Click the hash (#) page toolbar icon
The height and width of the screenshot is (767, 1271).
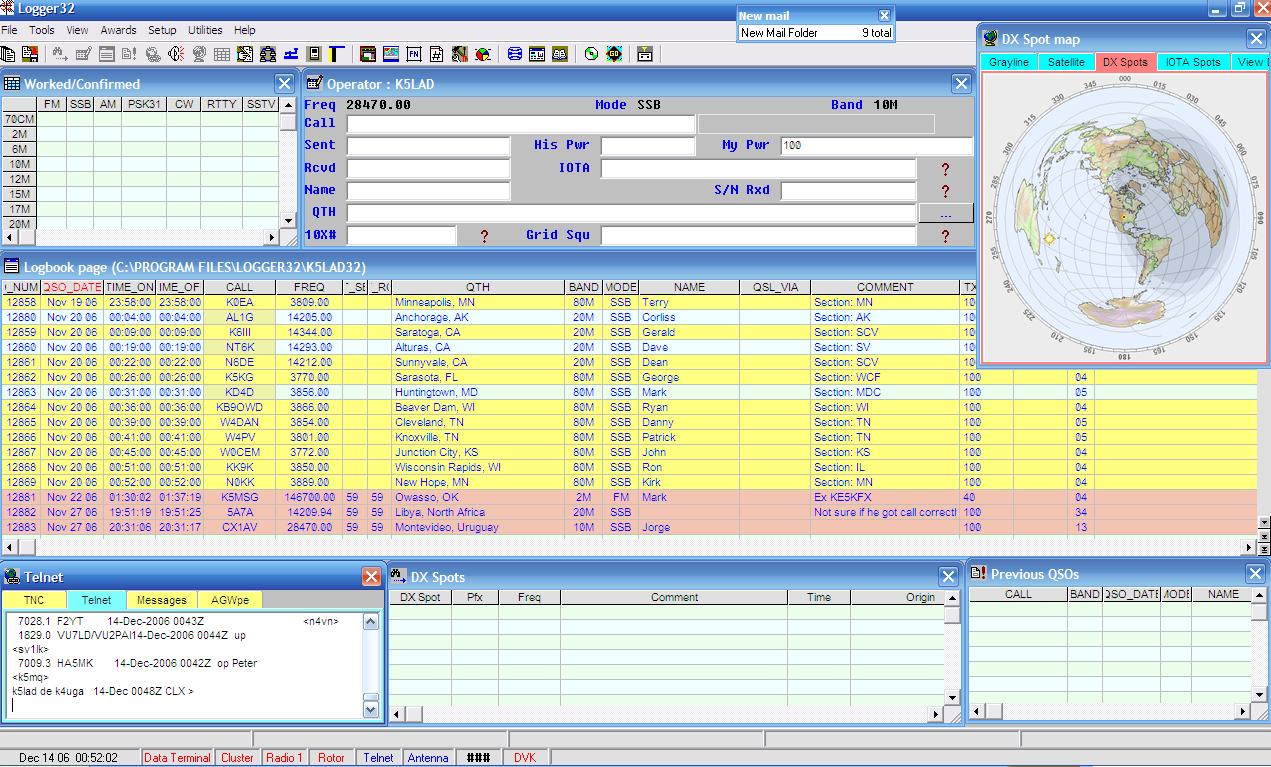[436, 53]
